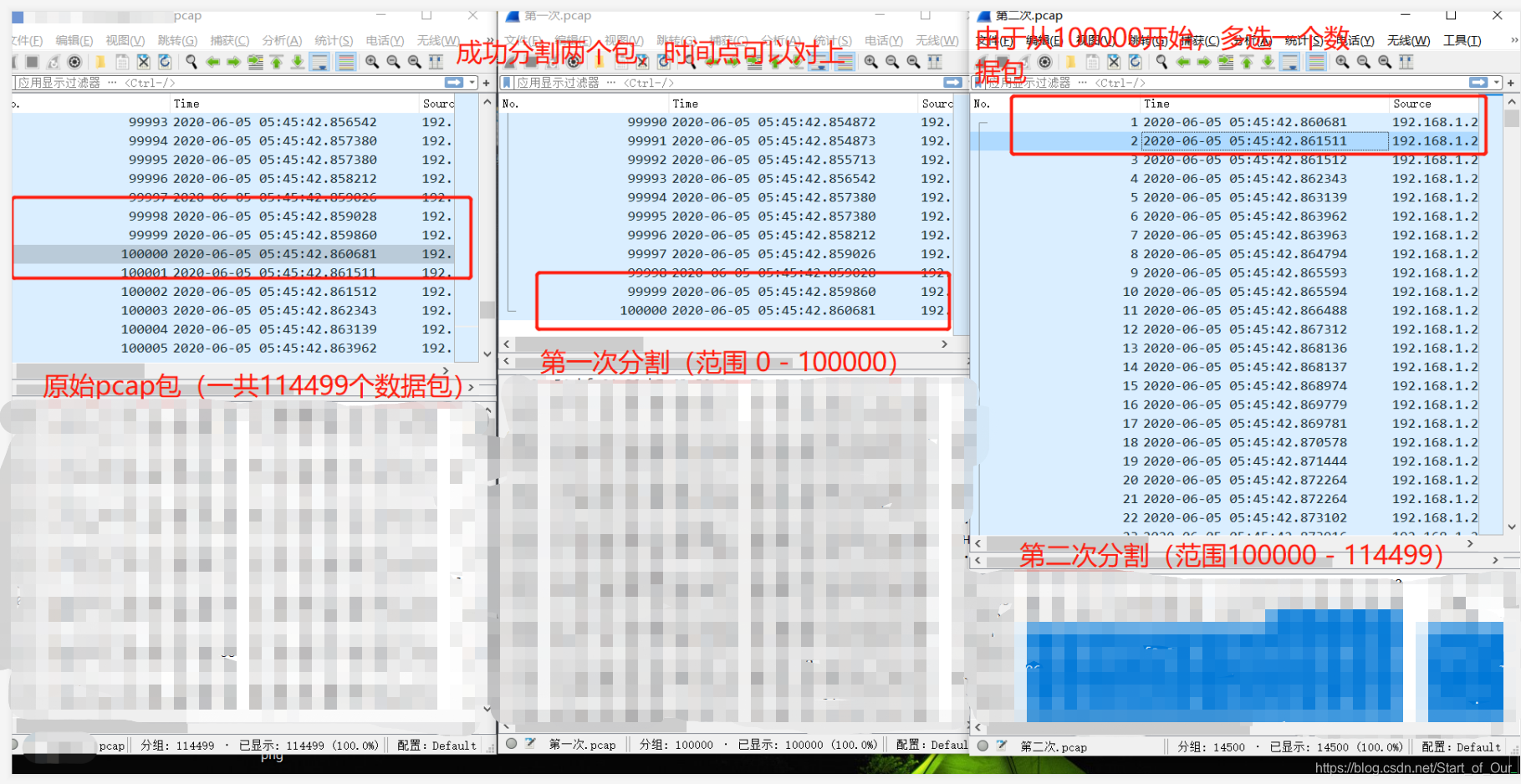Click No. column header in 第一次.pcap window
The image size is (1521, 784).
click(583, 104)
